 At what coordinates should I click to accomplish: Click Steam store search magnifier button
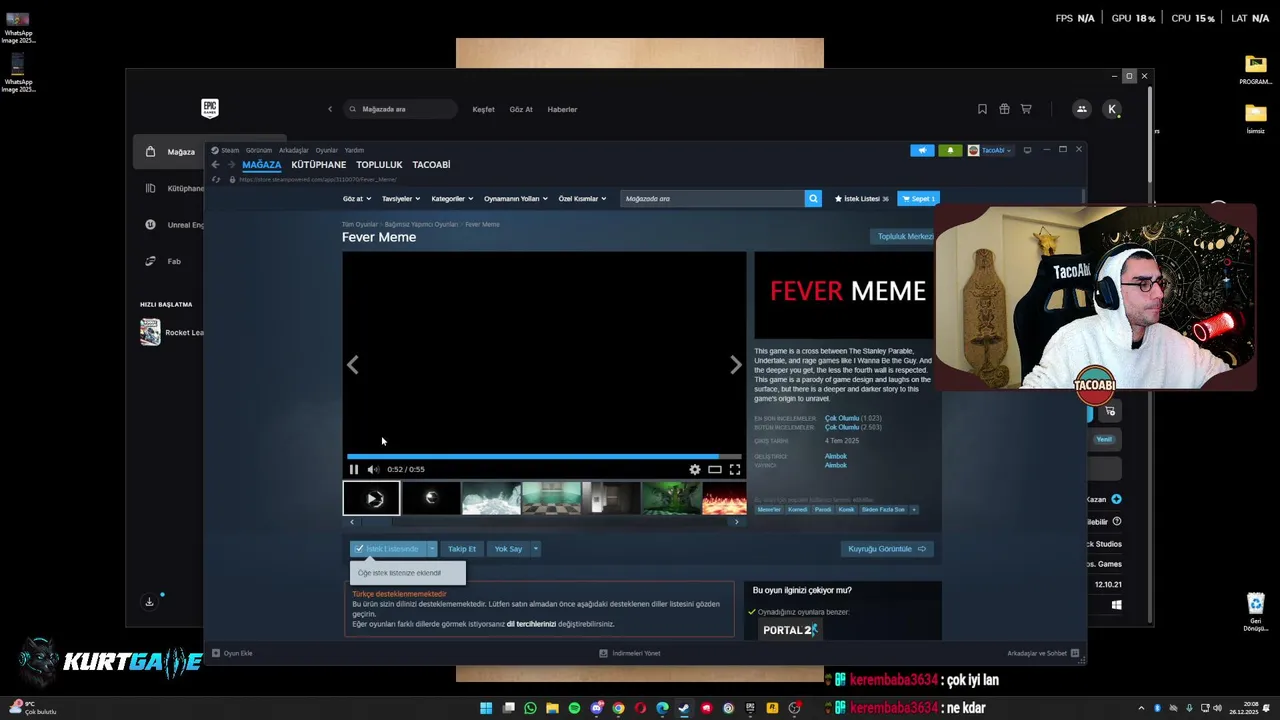813,198
